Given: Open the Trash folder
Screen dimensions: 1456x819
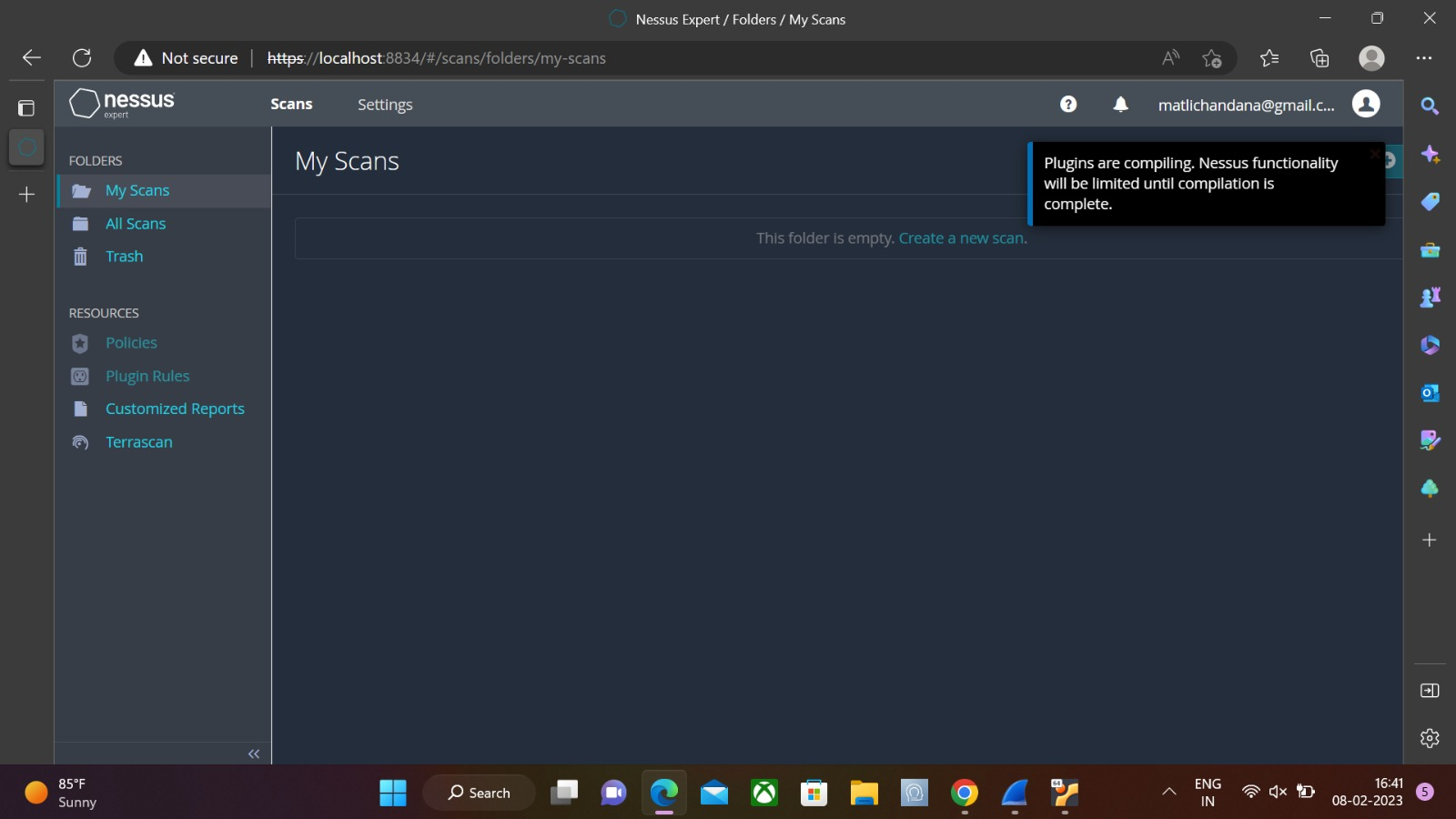Looking at the screenshot, I should pos(124,257).
